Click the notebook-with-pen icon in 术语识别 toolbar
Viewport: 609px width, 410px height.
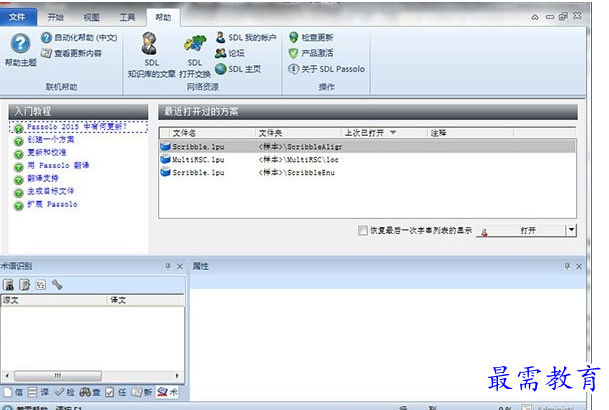tap(25, 285)
